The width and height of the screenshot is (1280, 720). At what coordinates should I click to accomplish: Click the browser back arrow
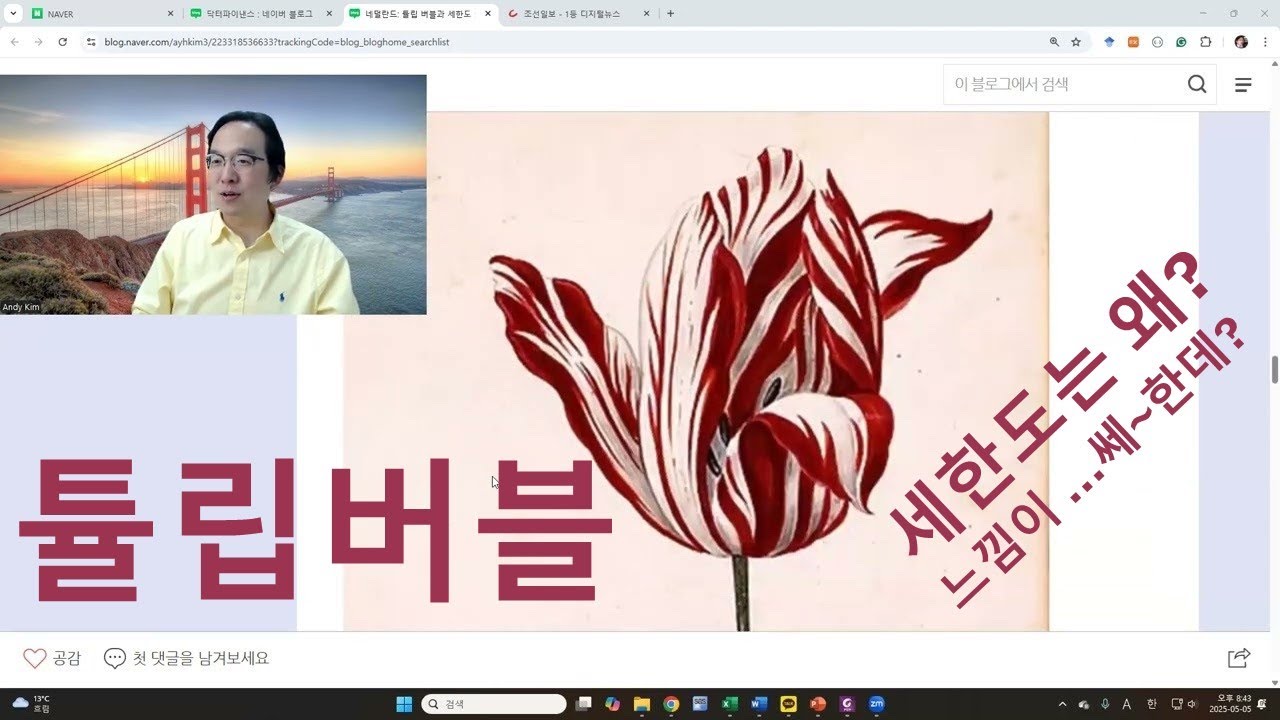15,42
